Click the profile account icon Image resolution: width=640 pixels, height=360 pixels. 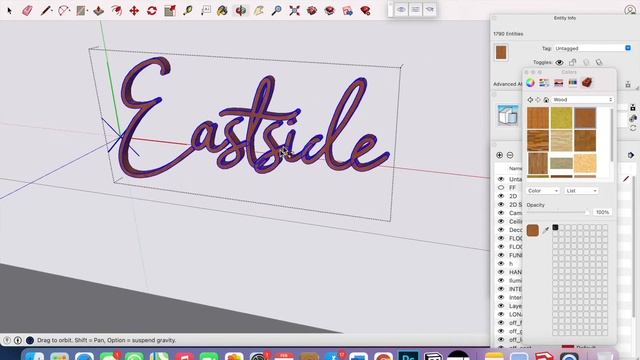point(630,10)
